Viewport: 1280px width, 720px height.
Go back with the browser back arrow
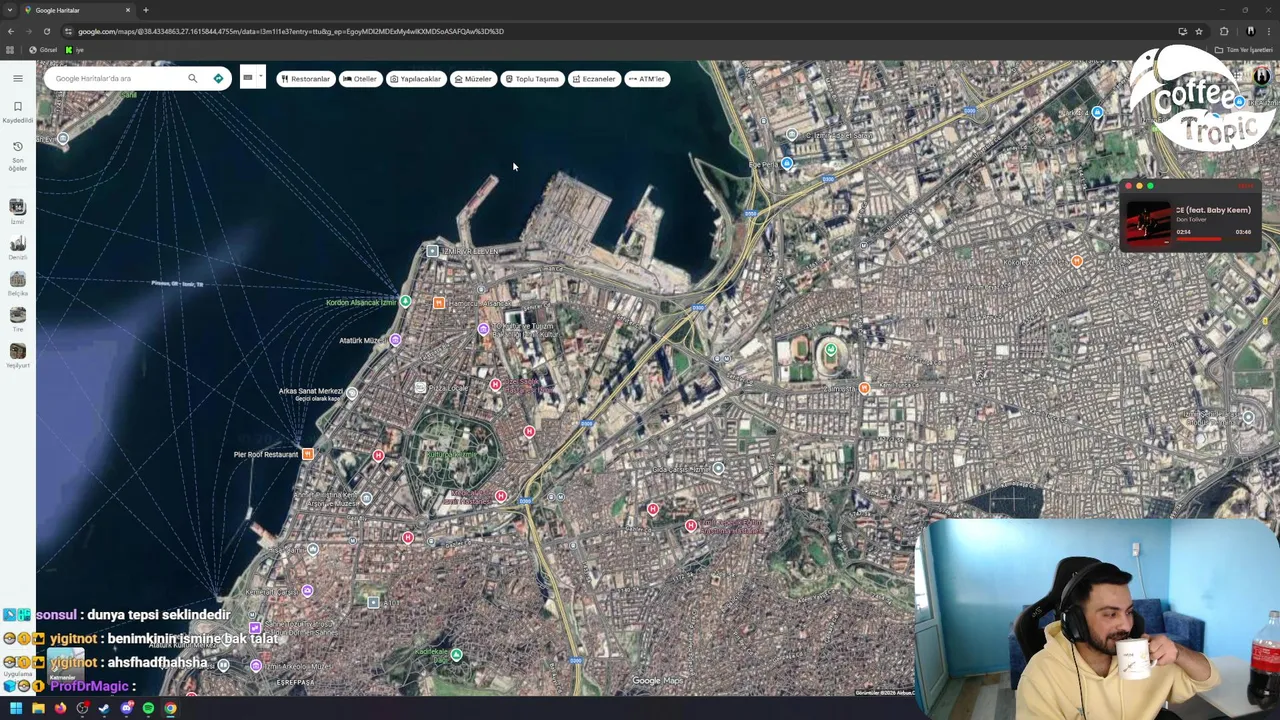(x=10, y=31)
